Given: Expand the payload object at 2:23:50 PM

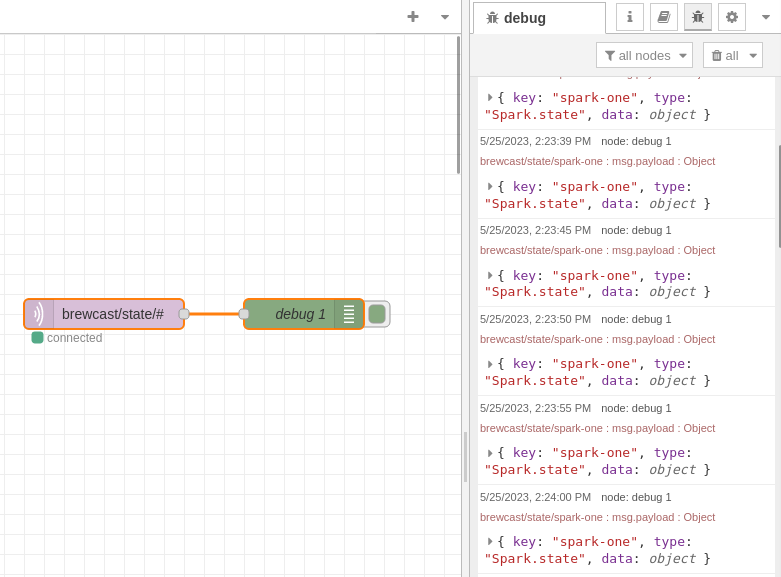Looking at the screenshot, I should 490,364.
